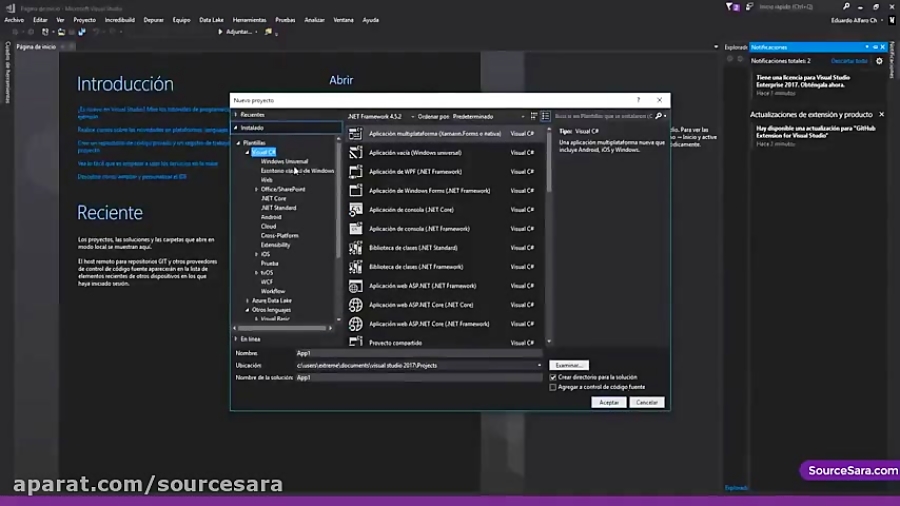Select Cross-Platform in the template tree
This screenshot has width=900, height=506.
[280, 236]
